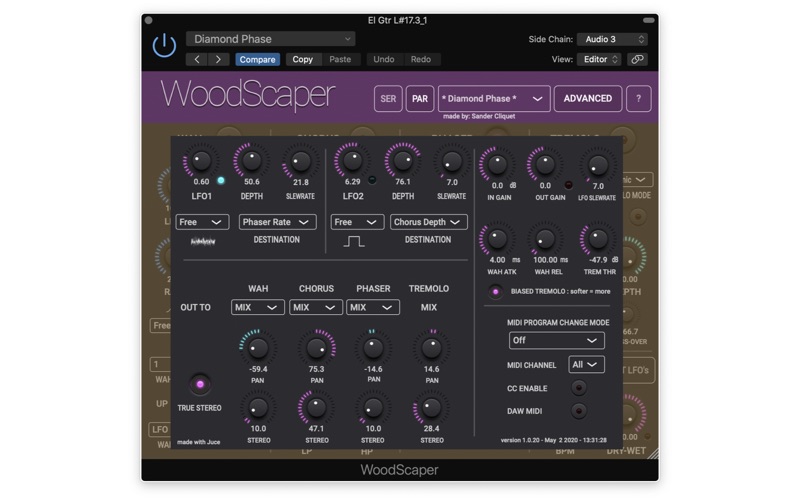Click the LFO2 DEPTH knob showing 76.1
The width and height of the screenshot is (800, 500).
(403, 161)
